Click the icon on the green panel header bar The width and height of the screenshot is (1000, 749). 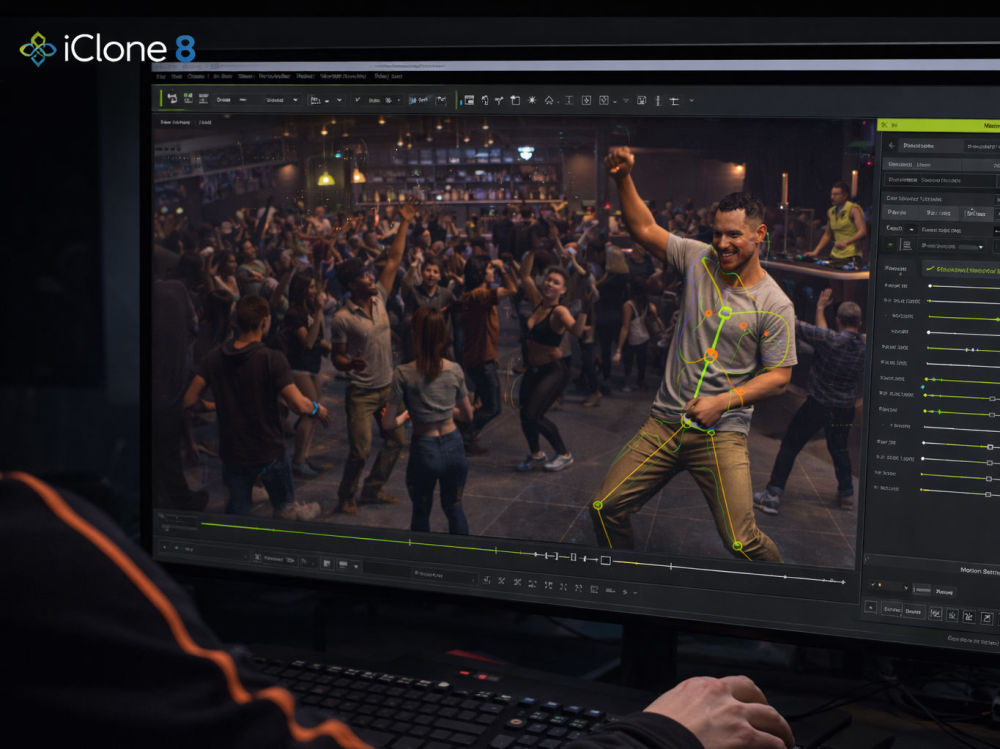tap(885, 125)
